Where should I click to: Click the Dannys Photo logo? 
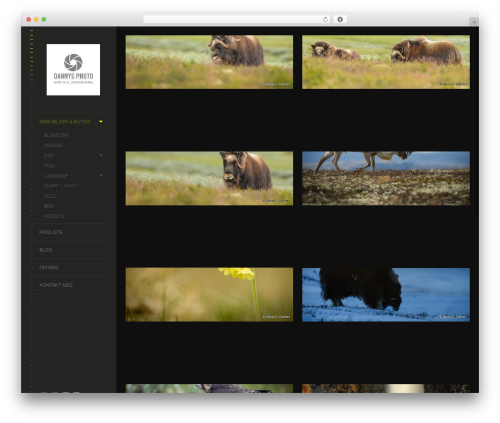click(x=73, y=69)
